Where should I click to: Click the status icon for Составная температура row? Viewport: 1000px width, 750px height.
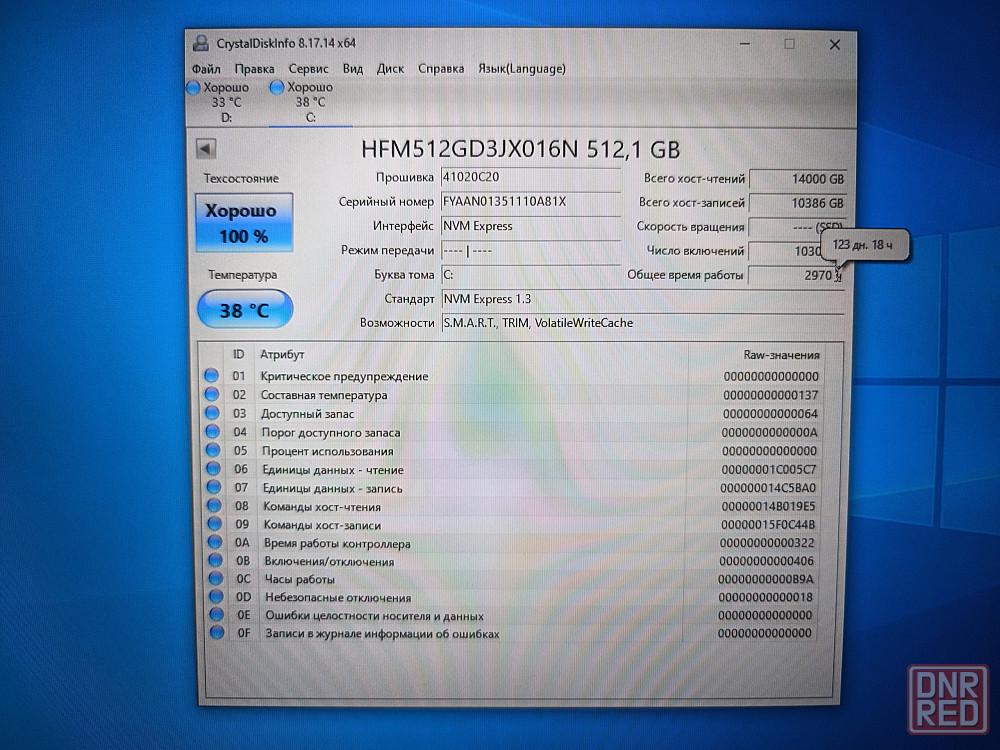(x=212, y=395)
